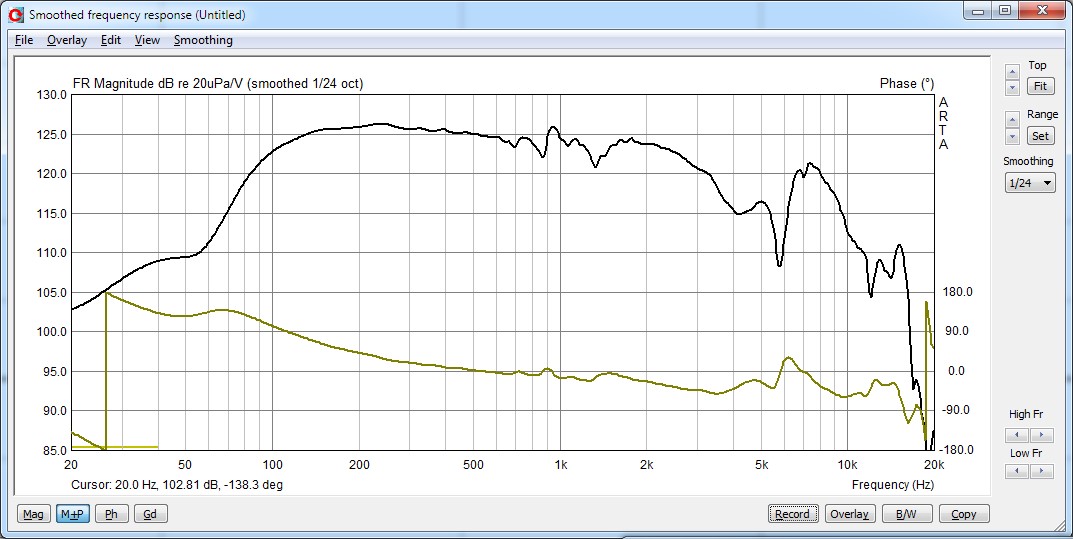Click the 1k frequency axis label
This screenshot has width=1073, height=539.
560,465
